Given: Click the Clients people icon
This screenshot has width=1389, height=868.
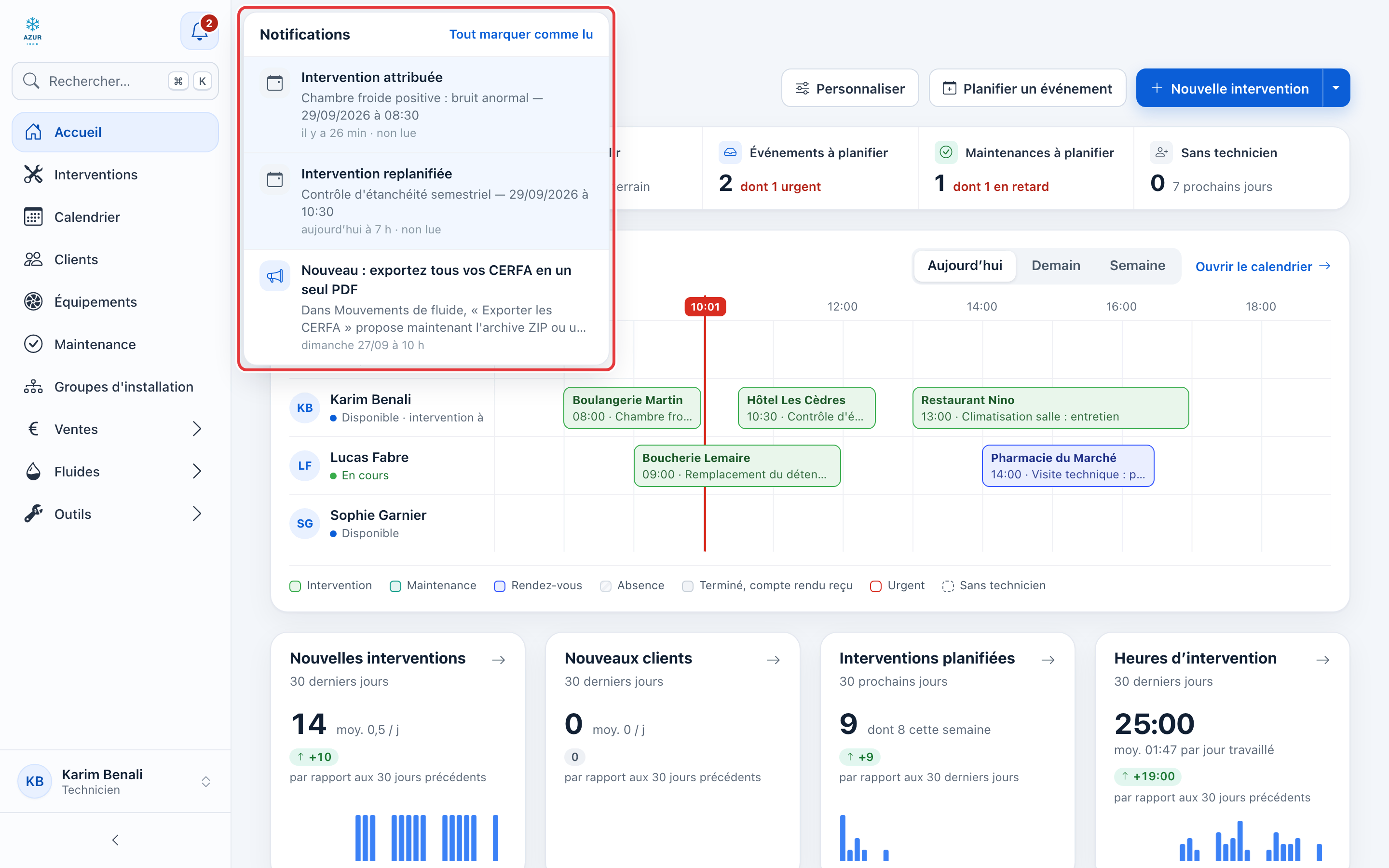Looking at the screenshot, I should (x=33, y=259).
